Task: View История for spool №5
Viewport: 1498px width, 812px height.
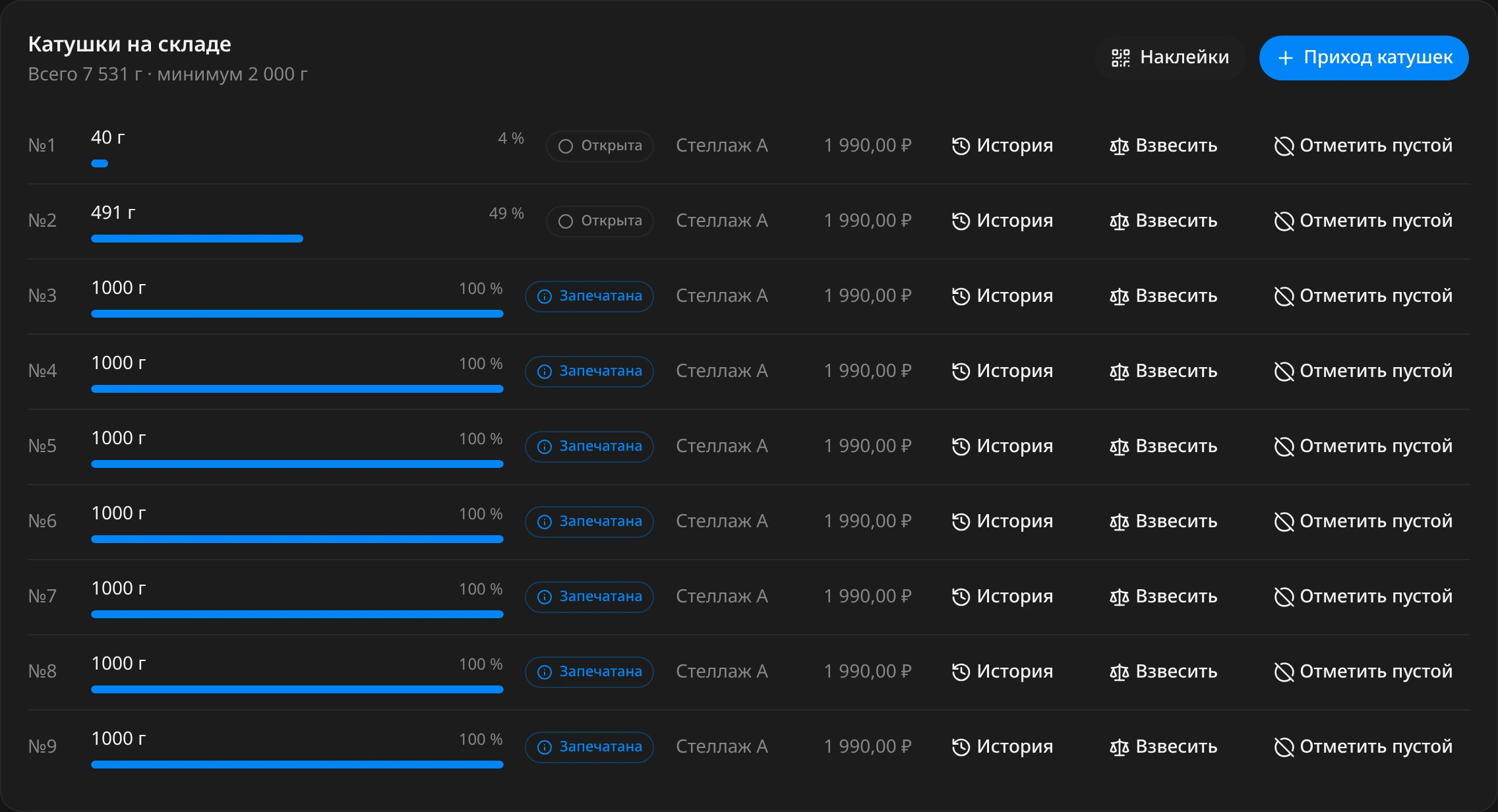Action: click(1002, 446)
